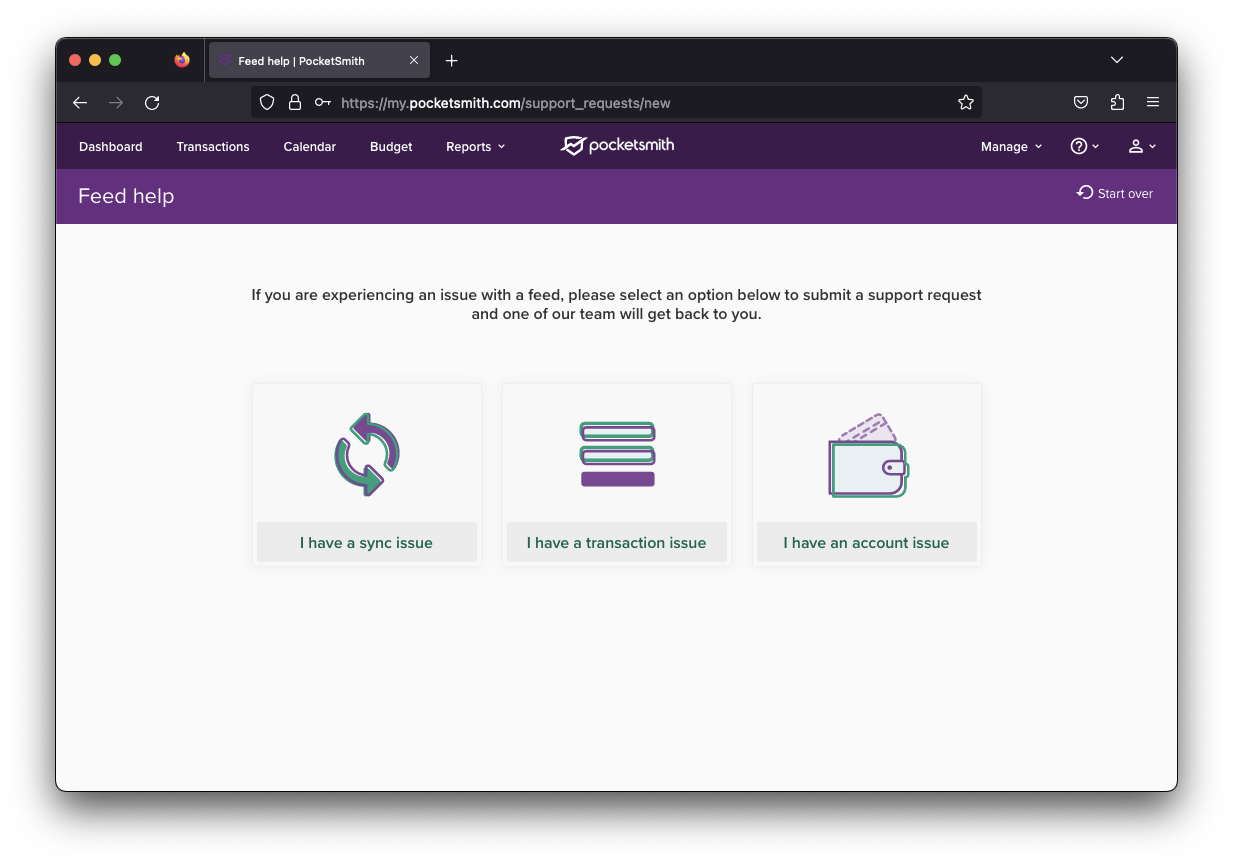Reload the page with refresh icon

[x=152, y=102]
